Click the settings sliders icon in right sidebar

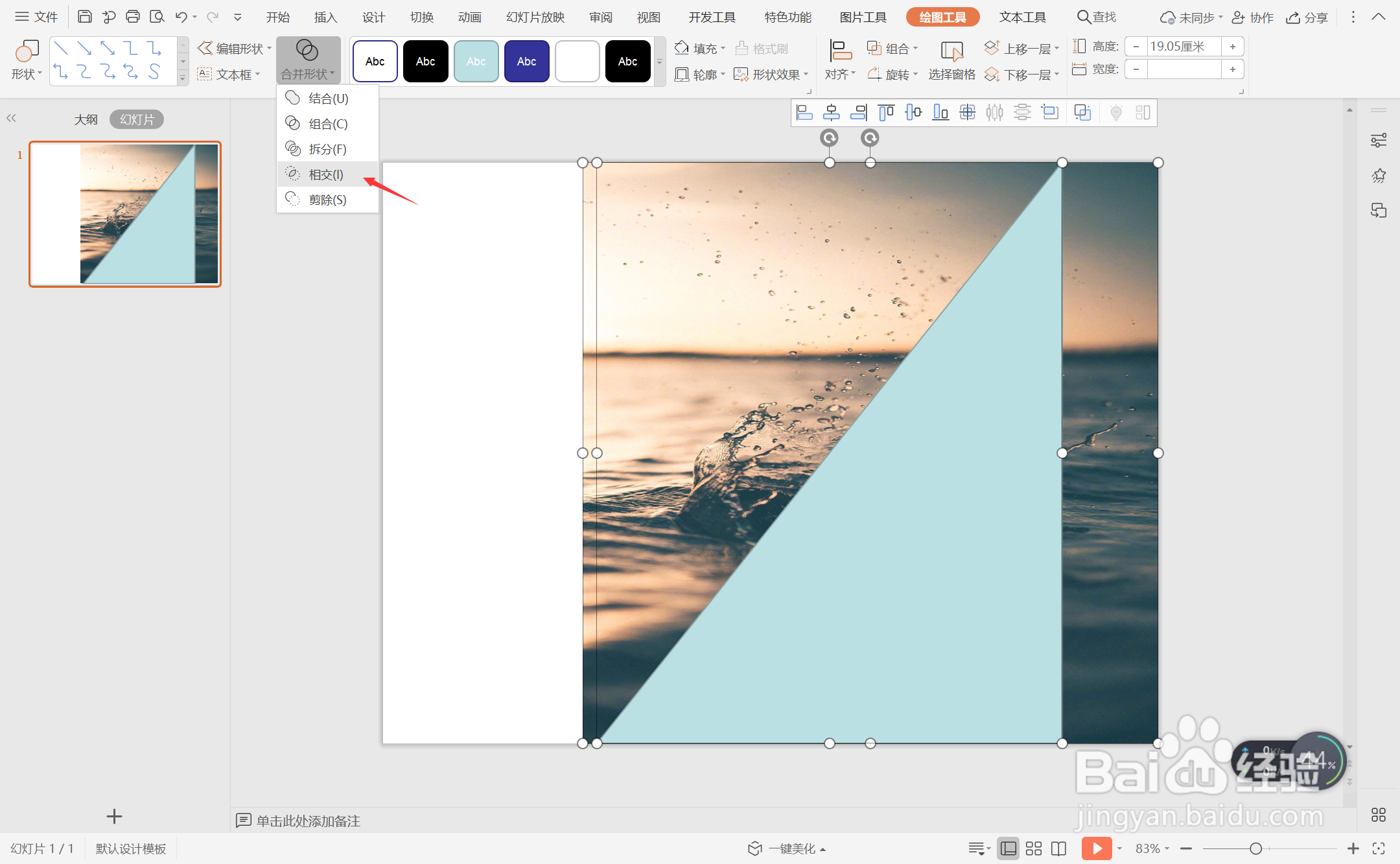[x=1379, y=140]
